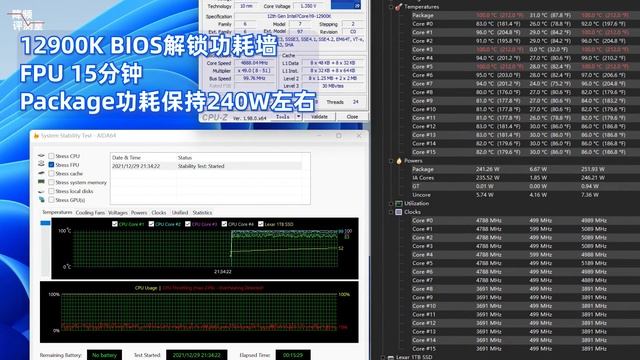Switch to the Clocks tab in AIDA64
This screenshot has height=360, width=640.
point(159,213)
